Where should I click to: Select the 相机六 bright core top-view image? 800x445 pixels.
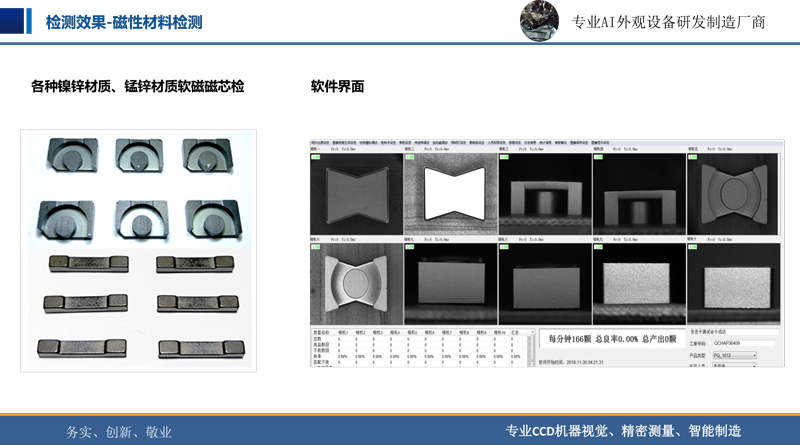(356, 284)
